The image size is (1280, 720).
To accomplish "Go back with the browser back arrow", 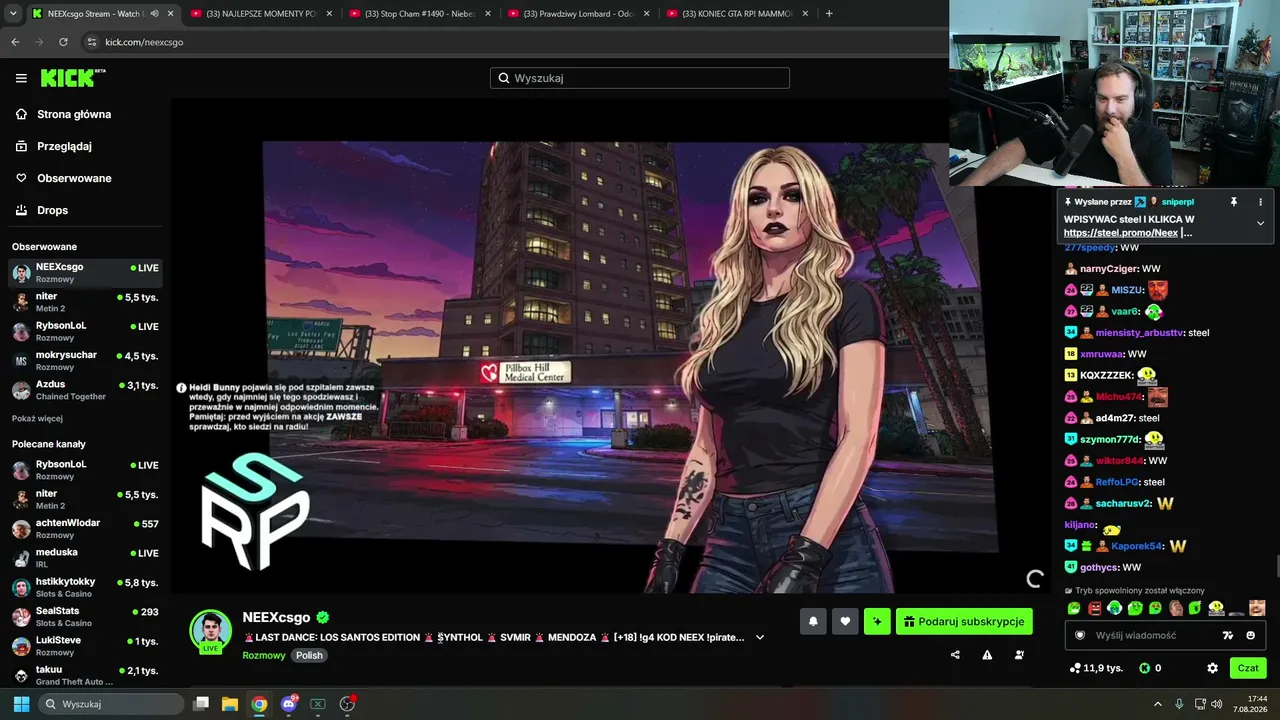I will coord(15,42).
